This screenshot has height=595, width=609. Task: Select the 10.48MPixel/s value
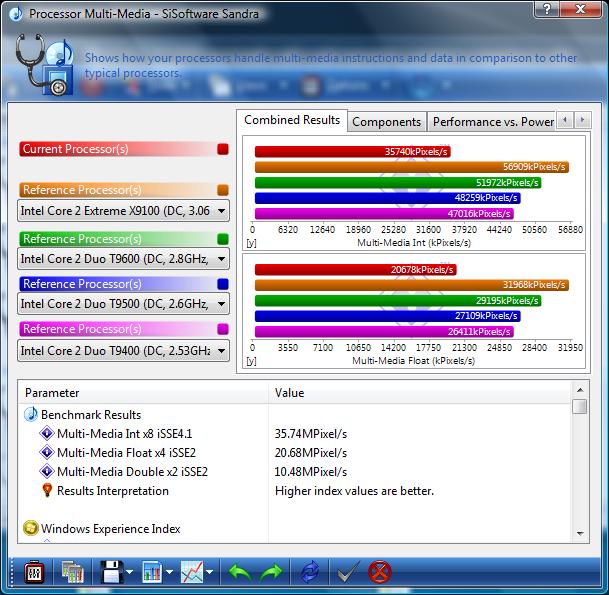coord(311,471)
